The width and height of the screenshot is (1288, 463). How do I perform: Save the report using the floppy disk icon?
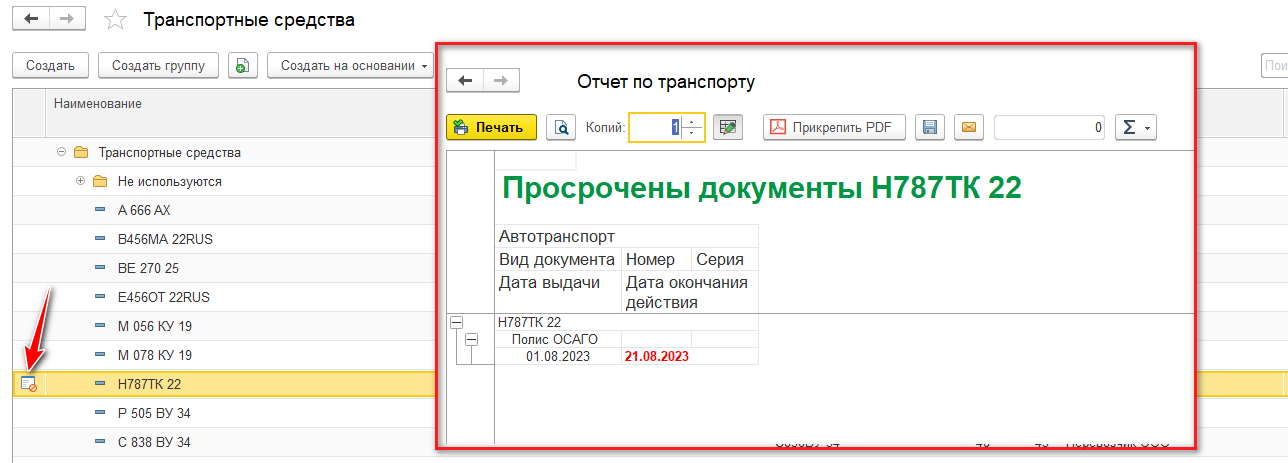pos(930,127)
